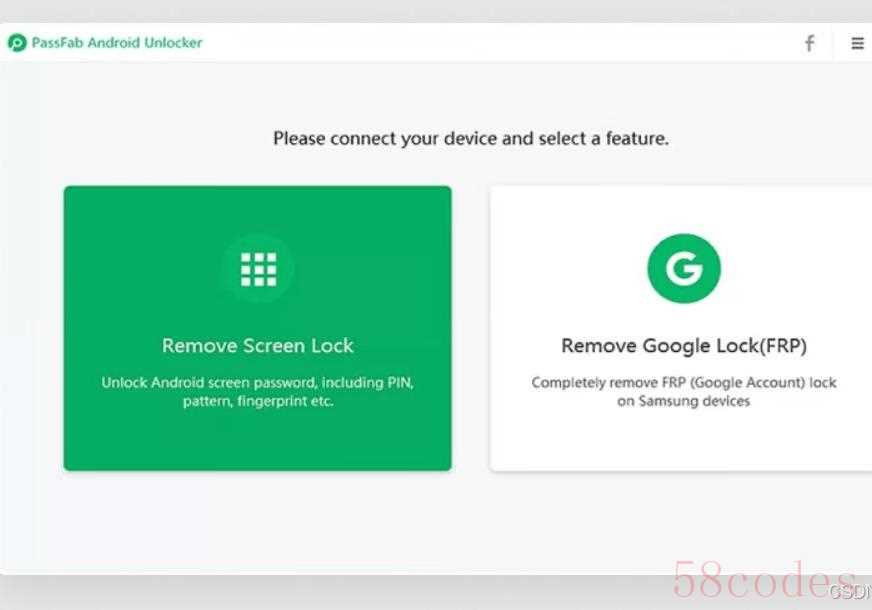872x610 pixels.
Task: Click the Unlock Android screen password description
Action: [257, 391]
